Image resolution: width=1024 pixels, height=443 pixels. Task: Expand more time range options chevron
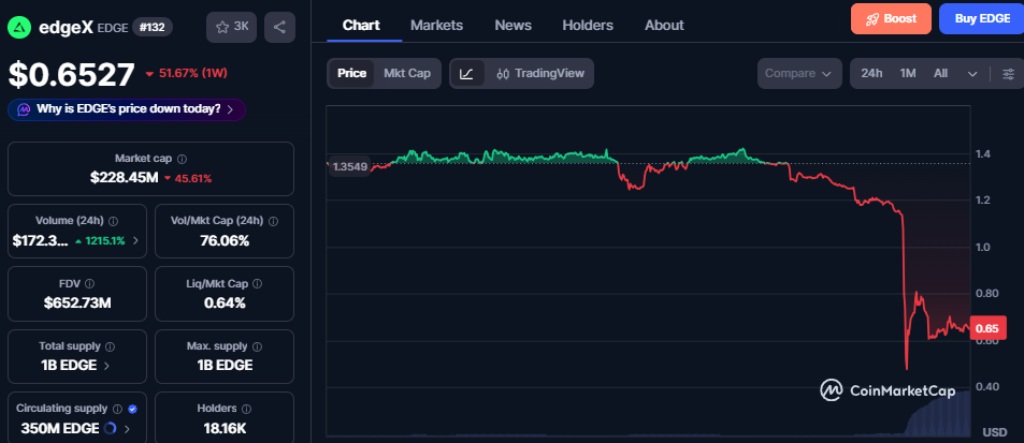(x=972, y=74)
